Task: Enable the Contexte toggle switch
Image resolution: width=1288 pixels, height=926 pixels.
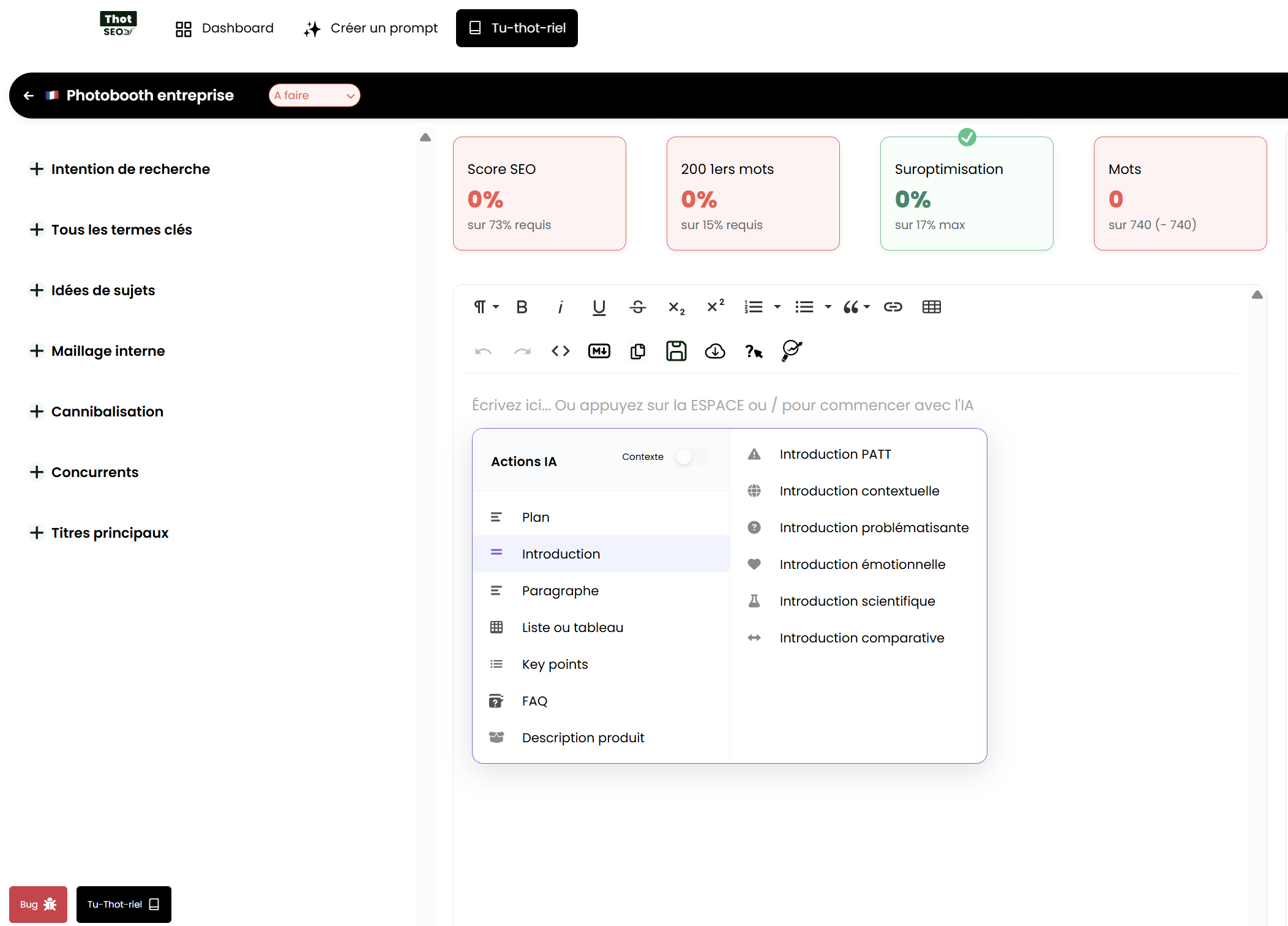Action: point(691,457)
